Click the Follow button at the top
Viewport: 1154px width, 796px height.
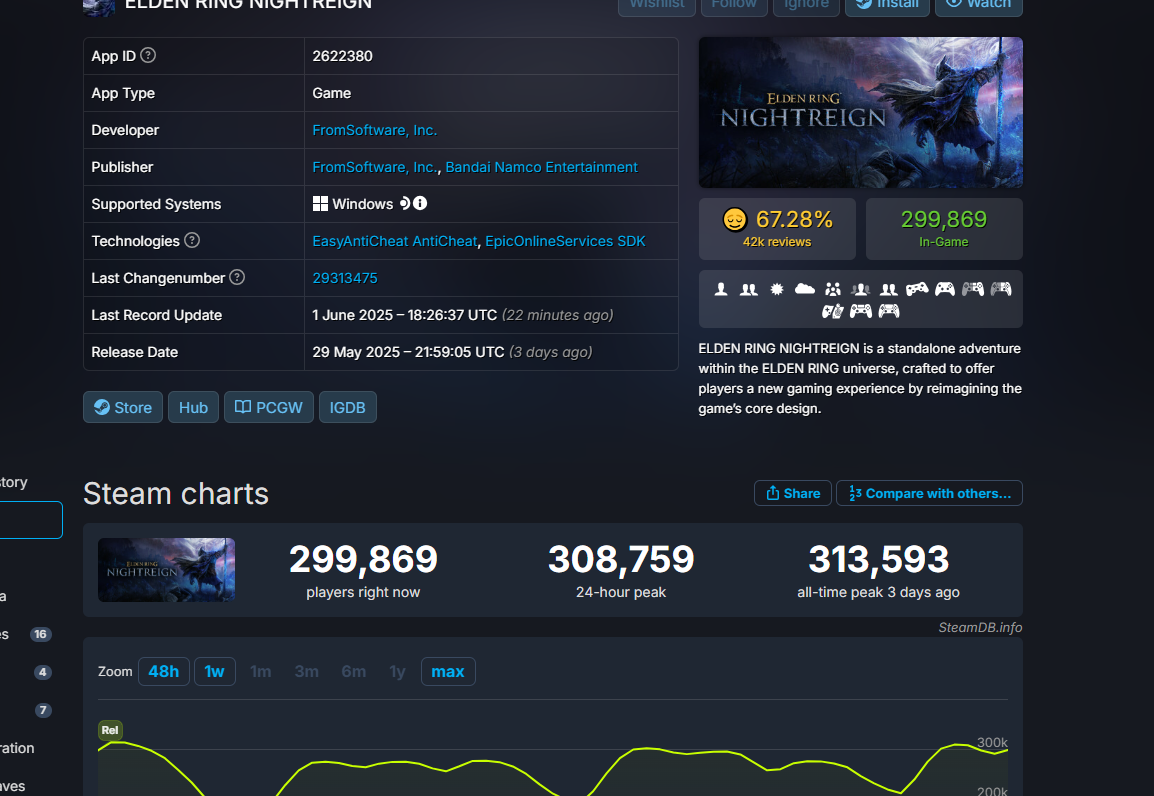pyautogui.click(x=734, y=4)
